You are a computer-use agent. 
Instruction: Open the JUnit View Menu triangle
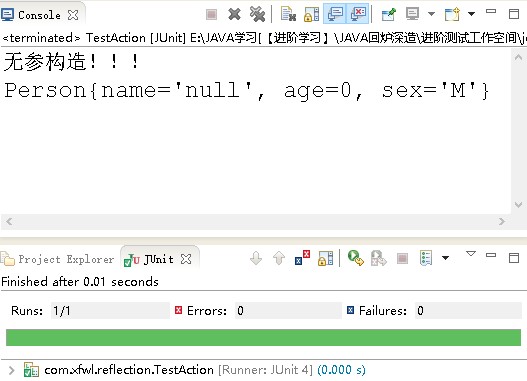pos(471,254)
